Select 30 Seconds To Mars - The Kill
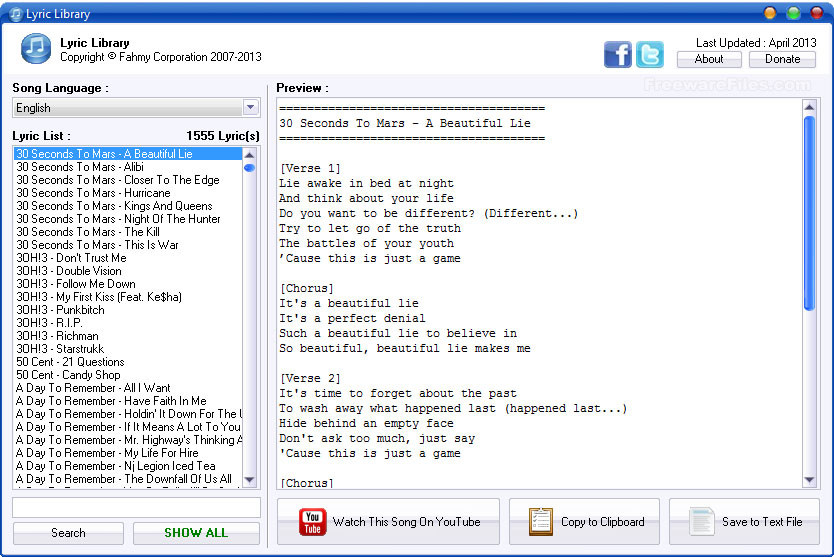834x557 pixels. (128, 232)
